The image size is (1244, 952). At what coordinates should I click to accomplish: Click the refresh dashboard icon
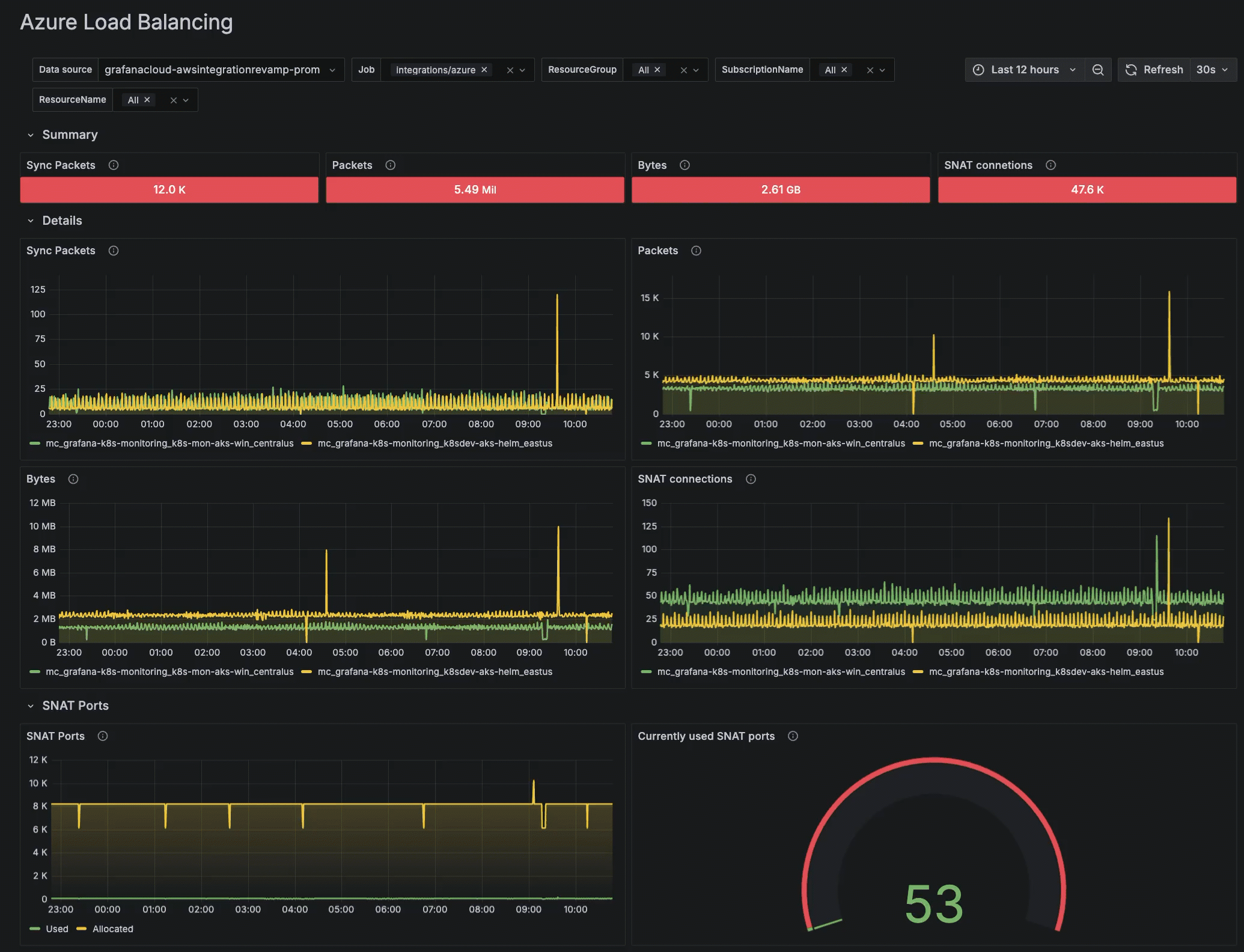pos(1131,70)
